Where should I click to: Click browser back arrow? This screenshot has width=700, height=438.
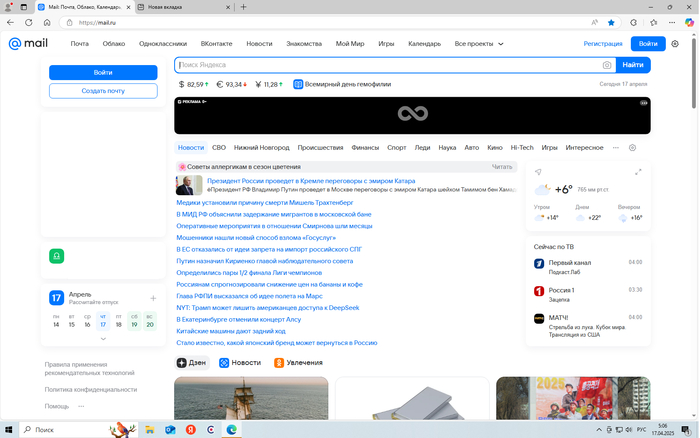10,22
